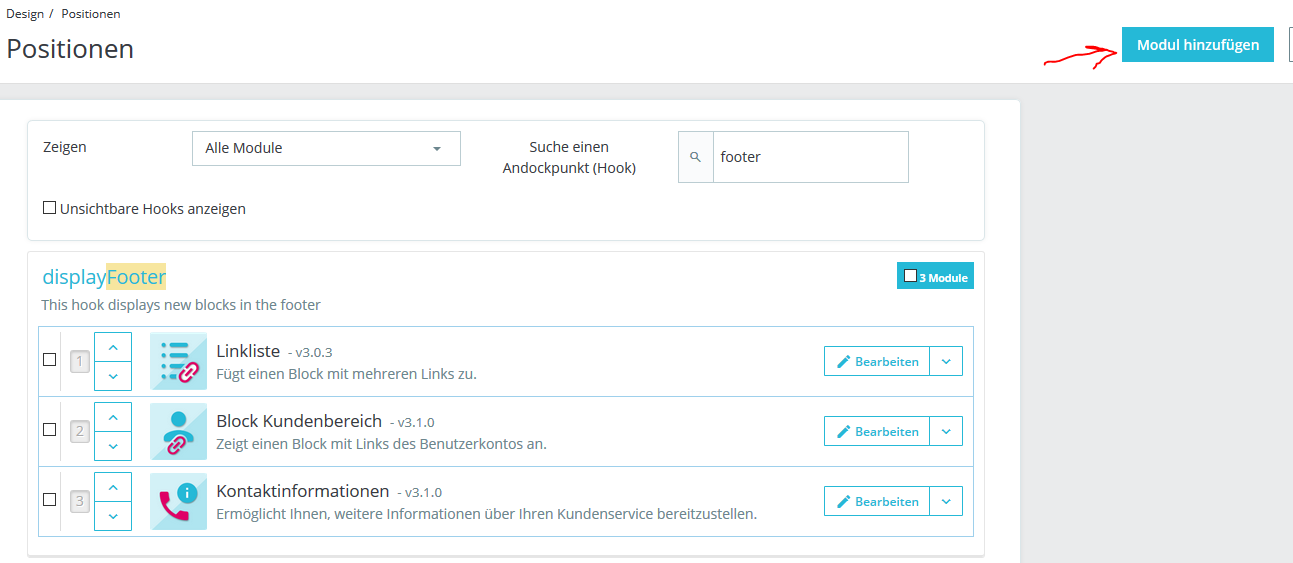The width and height of the screenshot is (1293, 563).
Task: Move Linkliste module down one position
Action: [x=113, y=376]
